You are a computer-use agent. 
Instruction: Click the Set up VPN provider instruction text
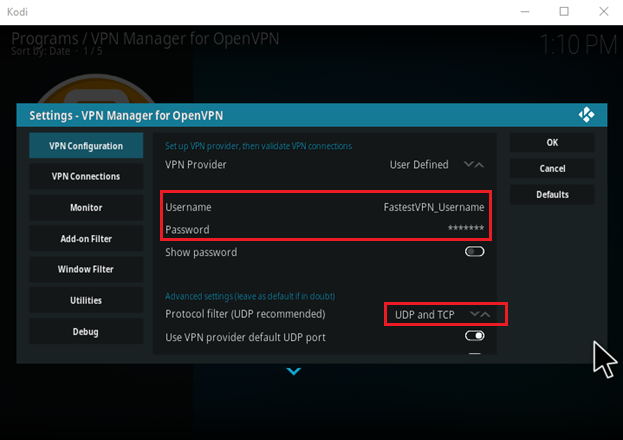pos(258,146)
